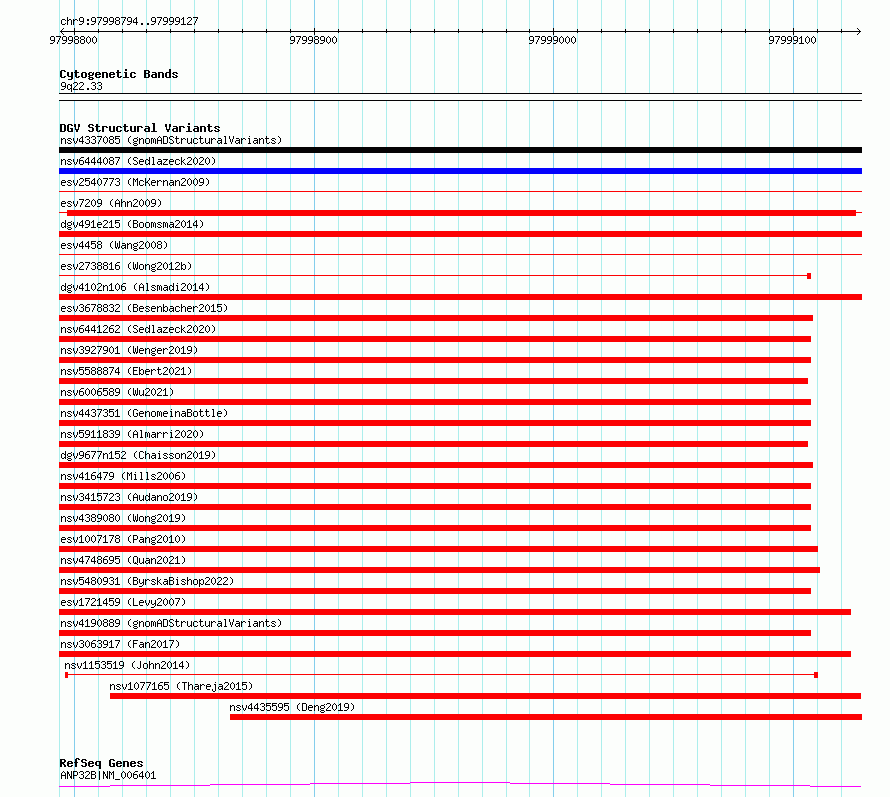Select esv4458 (Wang2008) variant label
The image size is (890, 797).
tap(114, 245)
